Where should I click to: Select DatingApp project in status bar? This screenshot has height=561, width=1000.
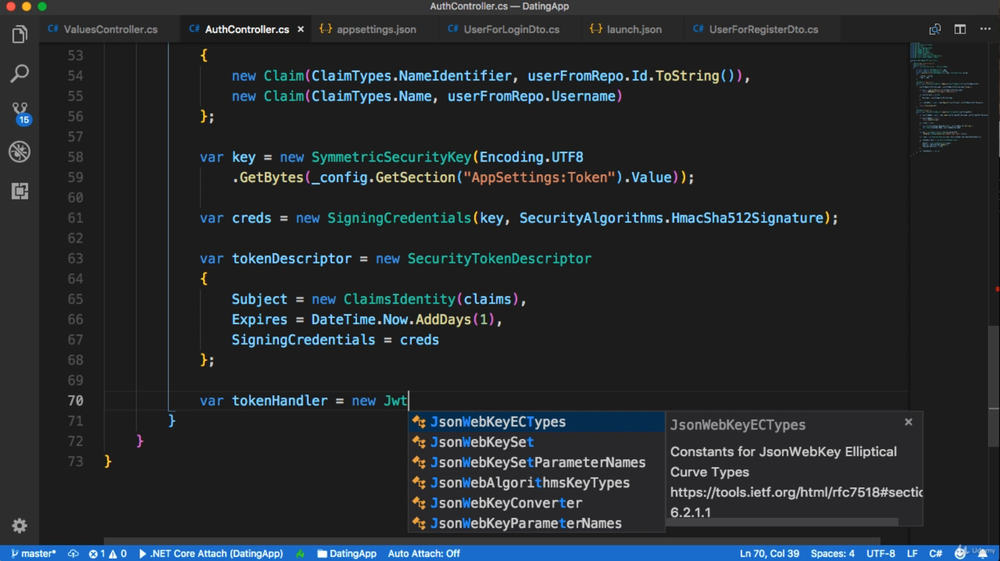point(346,553)
